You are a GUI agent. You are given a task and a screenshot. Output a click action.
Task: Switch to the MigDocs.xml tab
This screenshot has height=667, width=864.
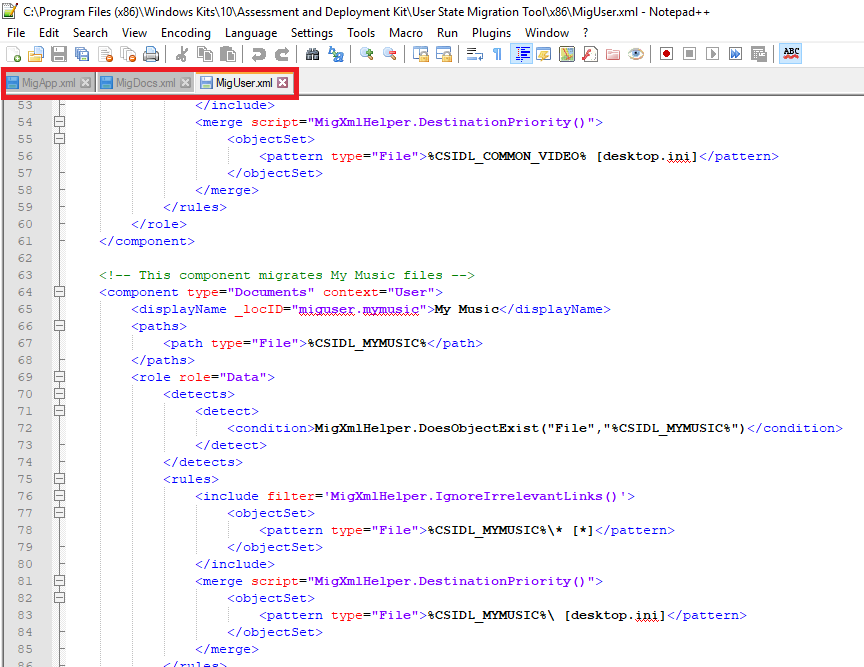(145, 83)
